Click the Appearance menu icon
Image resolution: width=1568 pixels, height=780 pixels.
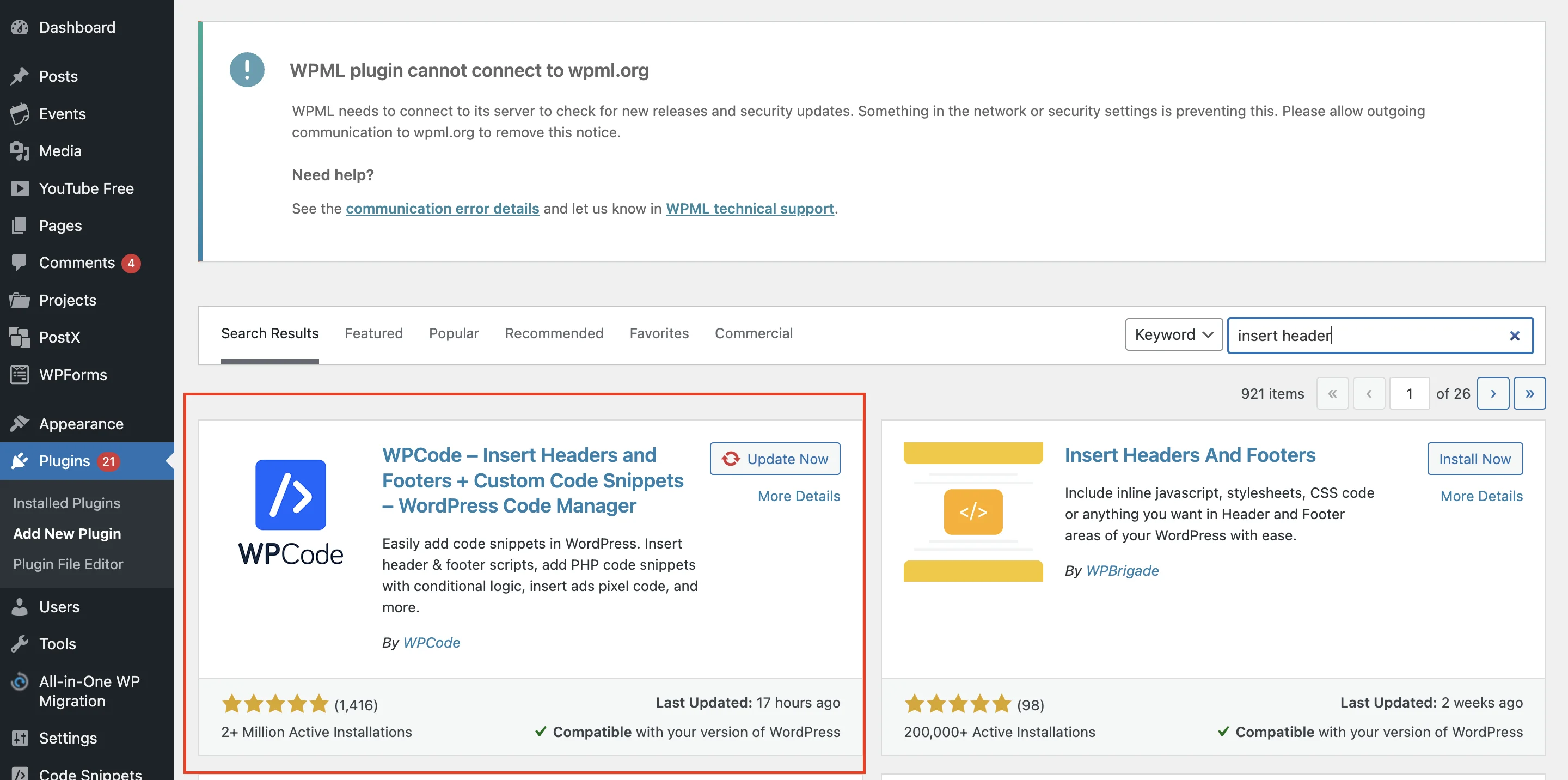(19, 421)
